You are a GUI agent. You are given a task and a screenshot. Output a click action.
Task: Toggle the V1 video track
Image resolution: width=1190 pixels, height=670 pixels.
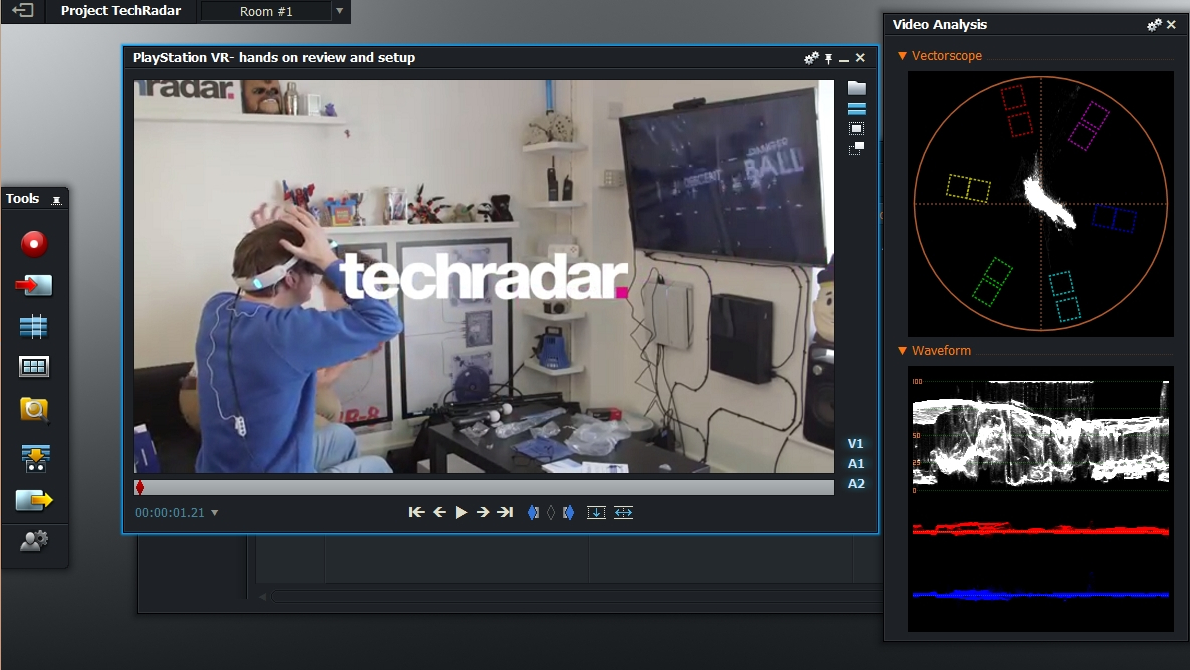coord(855,443)
